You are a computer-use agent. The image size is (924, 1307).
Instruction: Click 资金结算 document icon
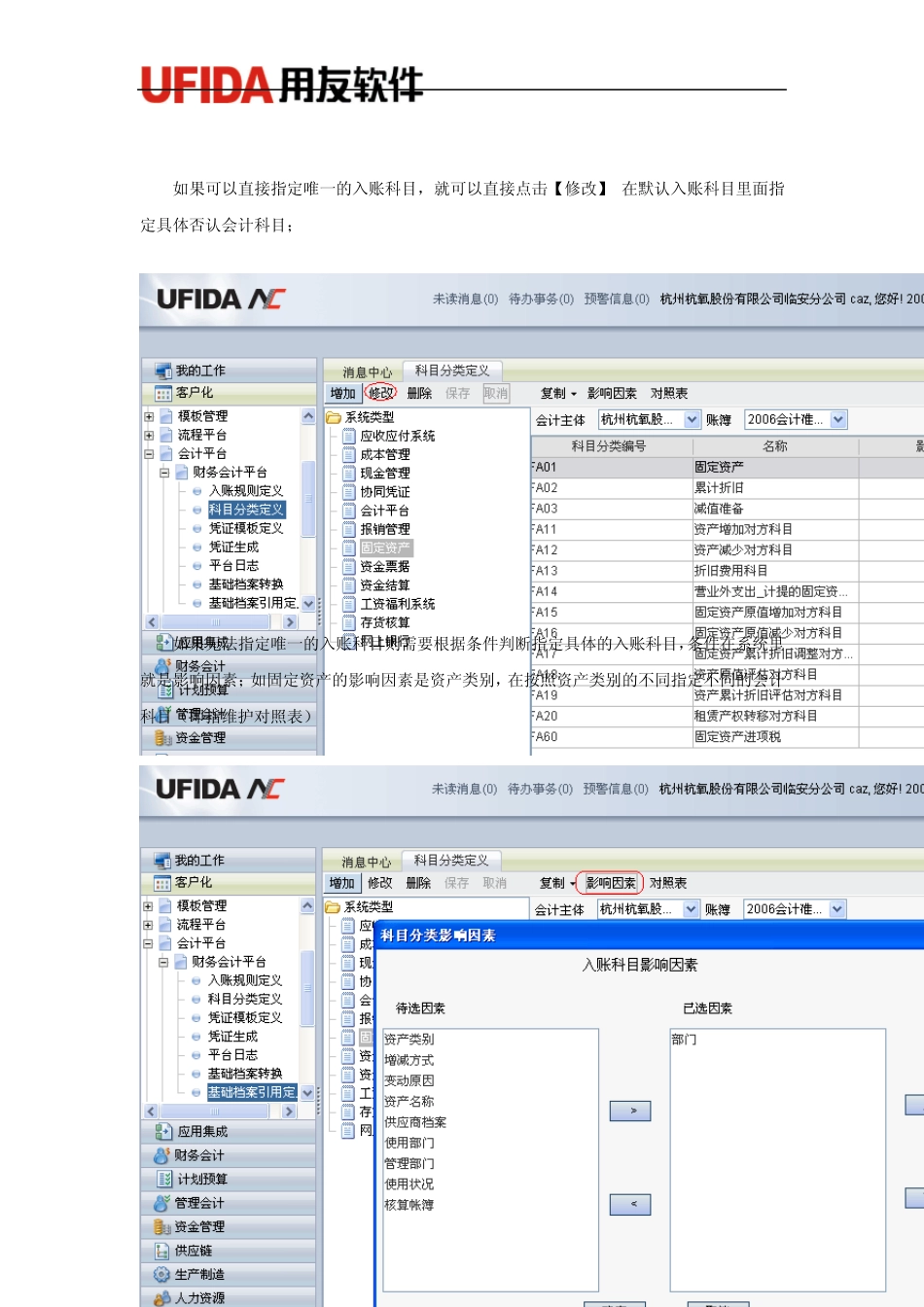coord(349,585)
